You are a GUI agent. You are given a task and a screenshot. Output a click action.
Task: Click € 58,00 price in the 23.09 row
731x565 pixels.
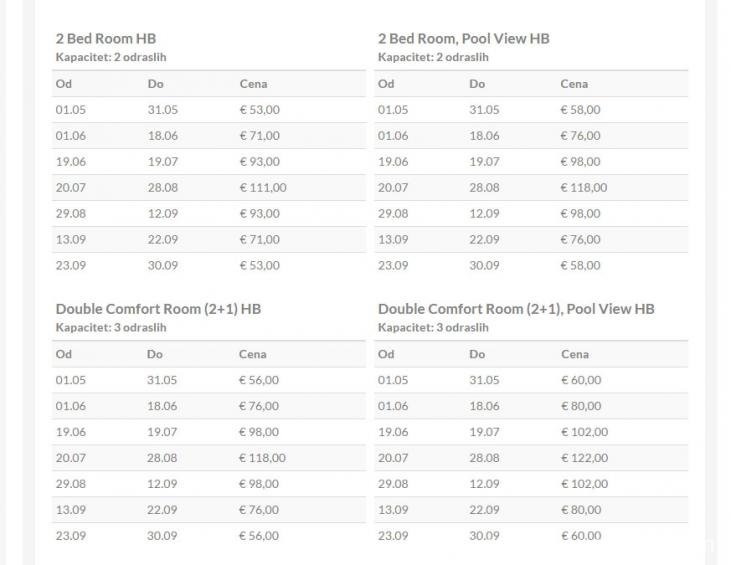tap(580, 265)
